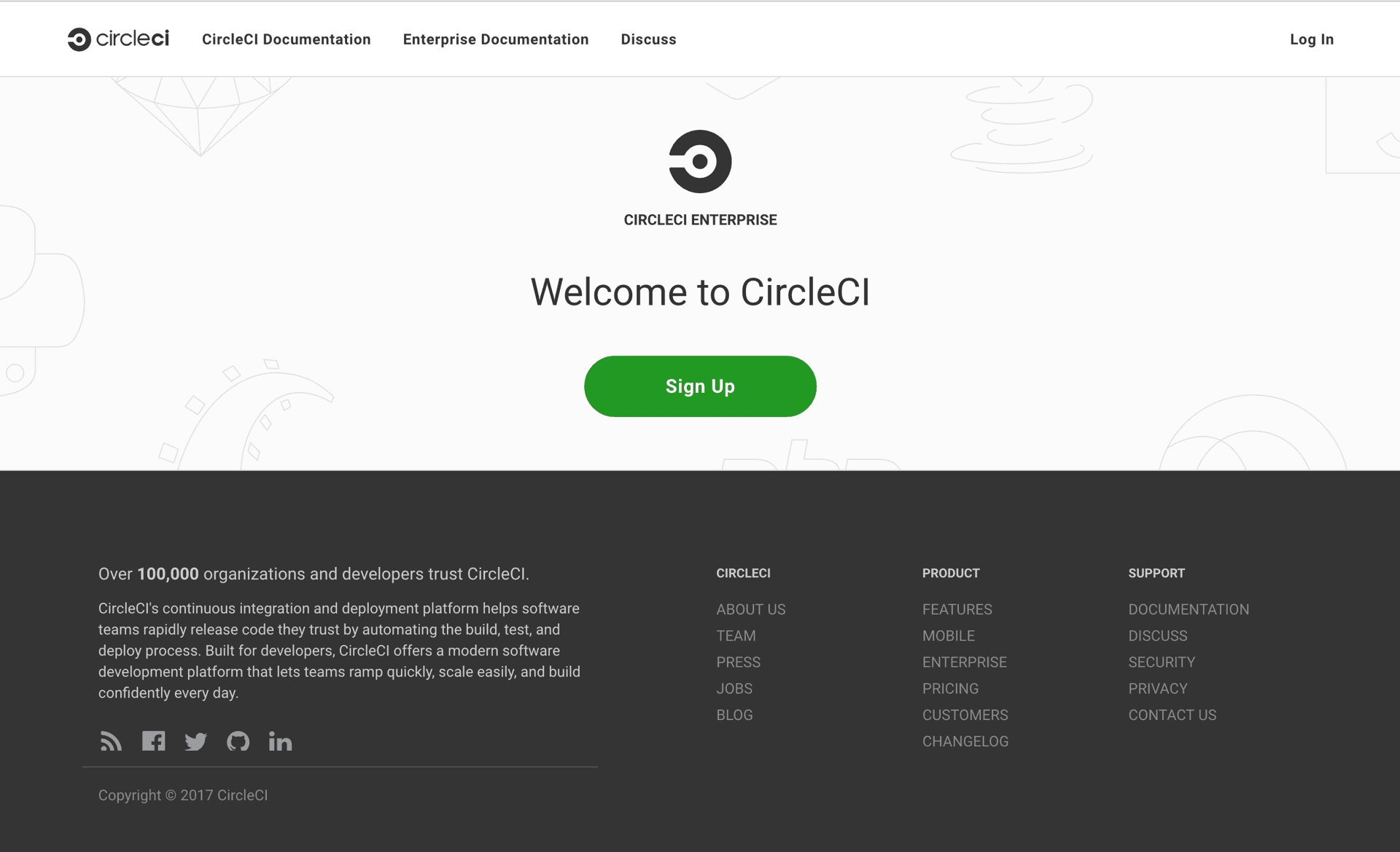Click the green Sign Up button
1400x852 pixels.
700,386
